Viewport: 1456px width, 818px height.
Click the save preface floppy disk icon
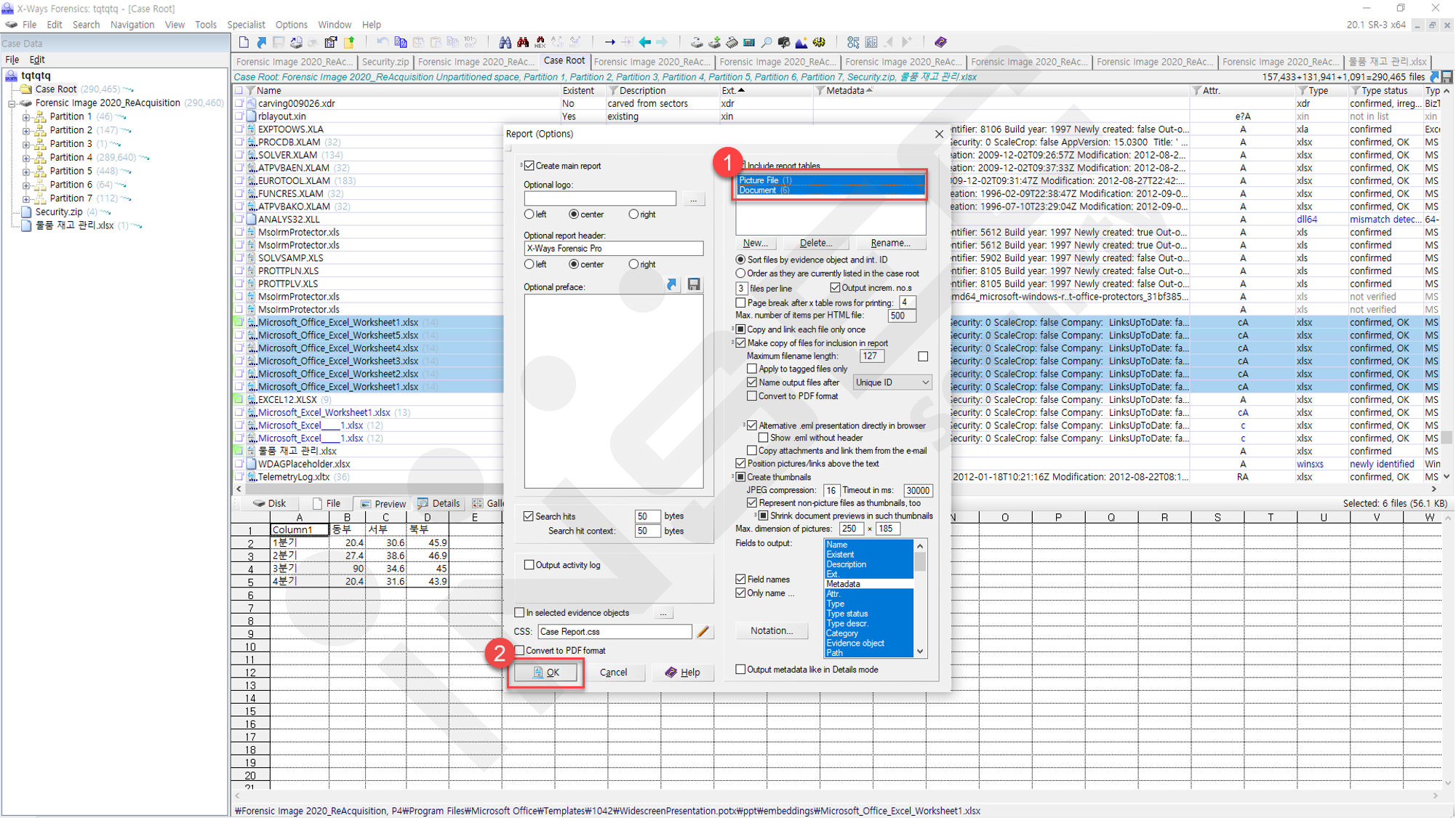point(694,284)
